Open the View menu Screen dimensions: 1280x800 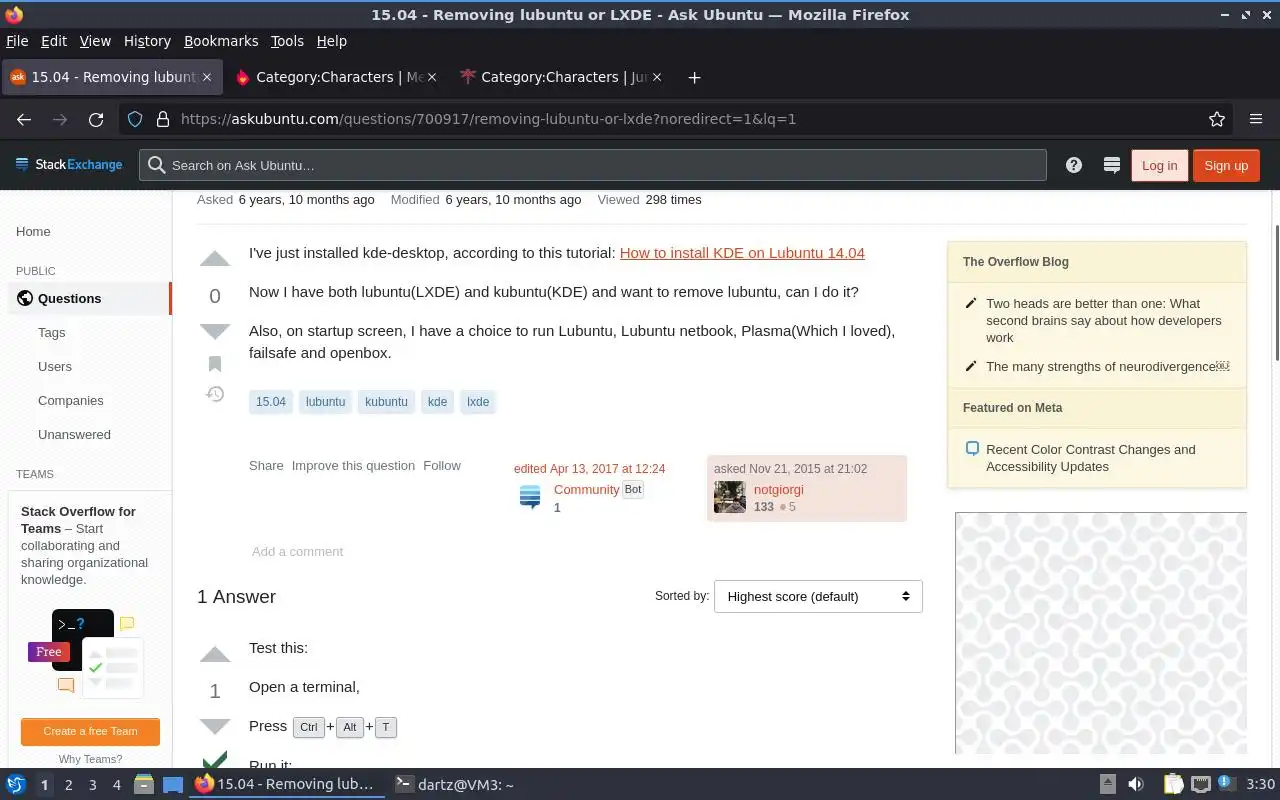coord(95,41)
